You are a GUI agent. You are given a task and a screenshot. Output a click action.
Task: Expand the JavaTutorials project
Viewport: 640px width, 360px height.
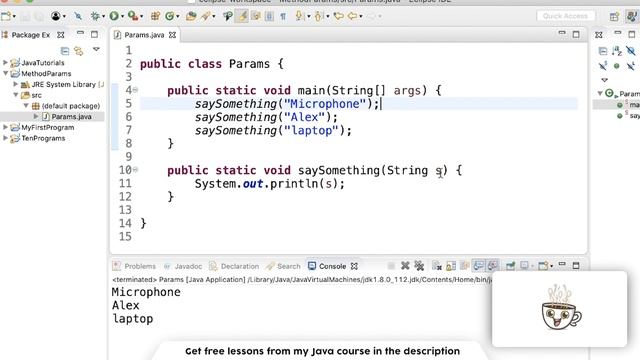(5, 63)
